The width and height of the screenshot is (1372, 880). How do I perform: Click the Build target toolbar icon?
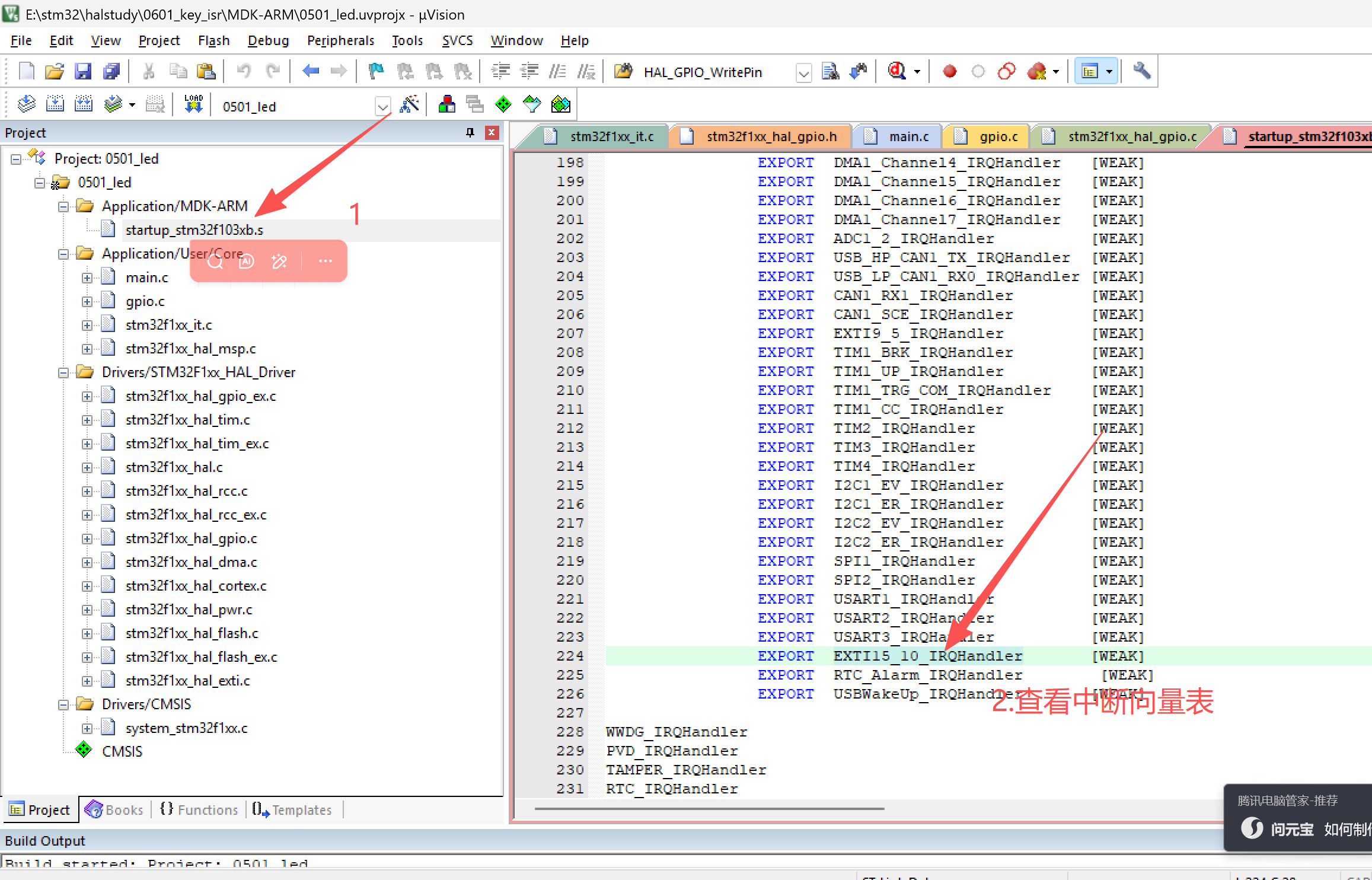pyautogui.click(x=55, y=104)
